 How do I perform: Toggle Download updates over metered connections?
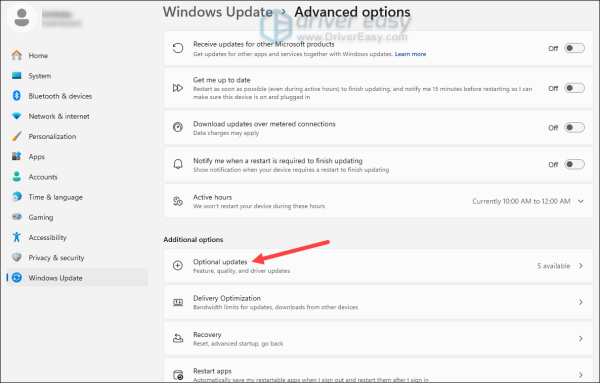pyautogui.click(x=574, y=127)
